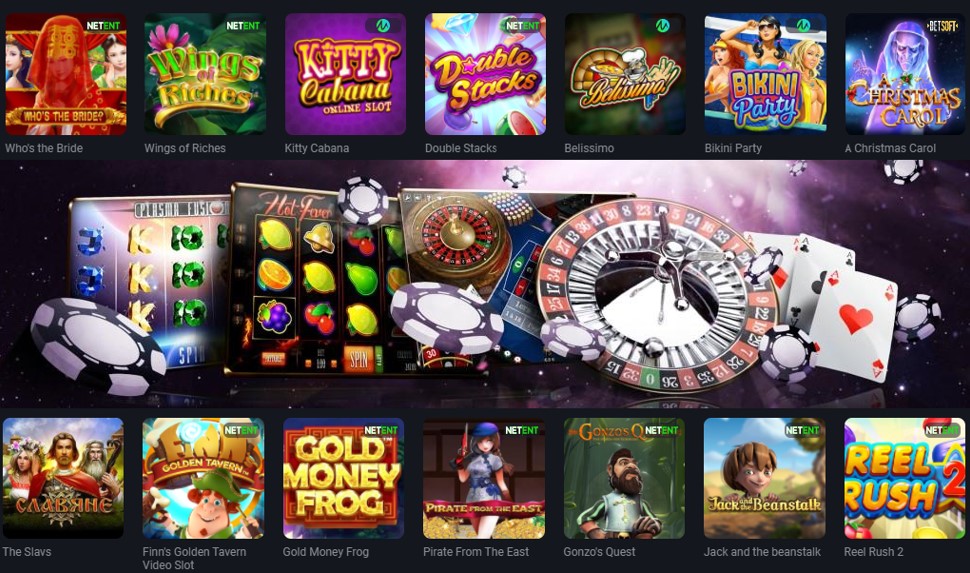This screenshot has width=970, height=573.
Task: Launch A Christmas Carol game tile
Action: click(x=906, y=74)
